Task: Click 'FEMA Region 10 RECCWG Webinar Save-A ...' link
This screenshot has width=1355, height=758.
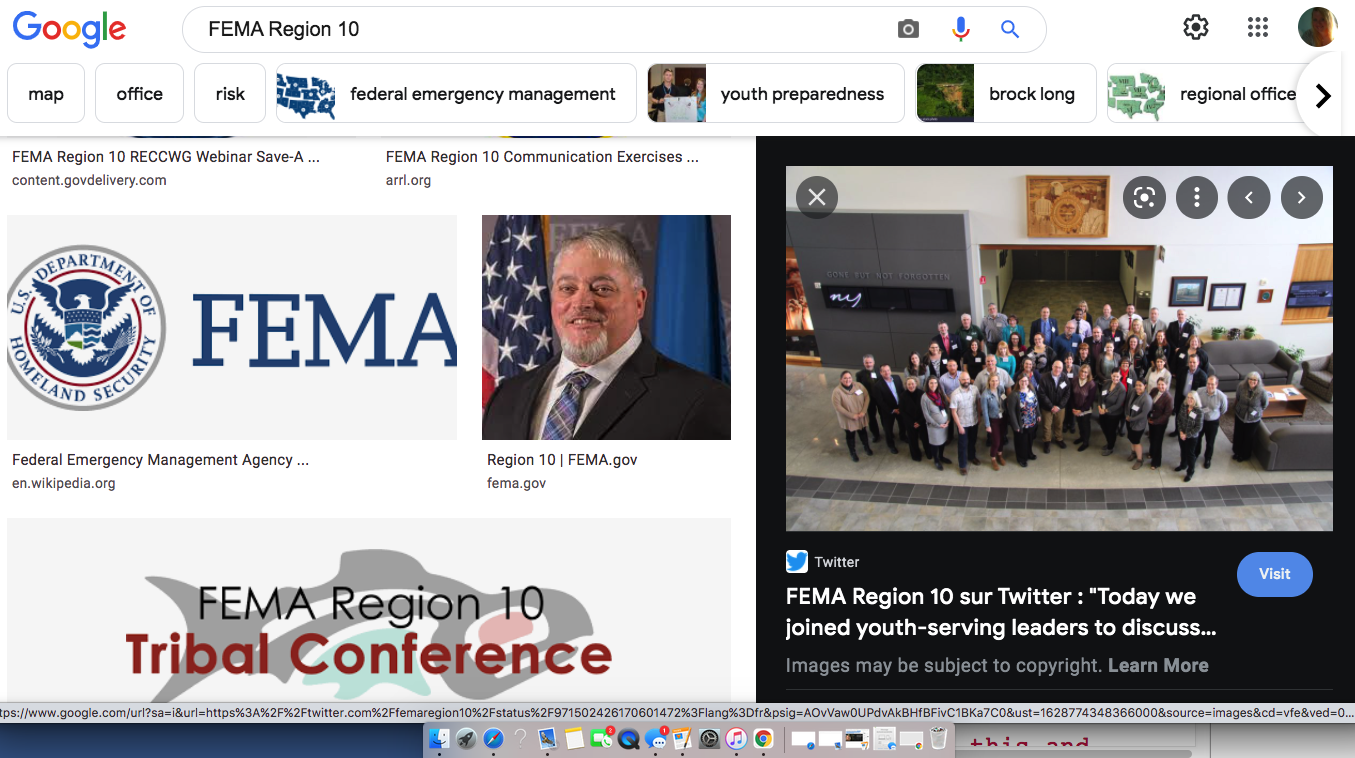Action: point(166,157)
